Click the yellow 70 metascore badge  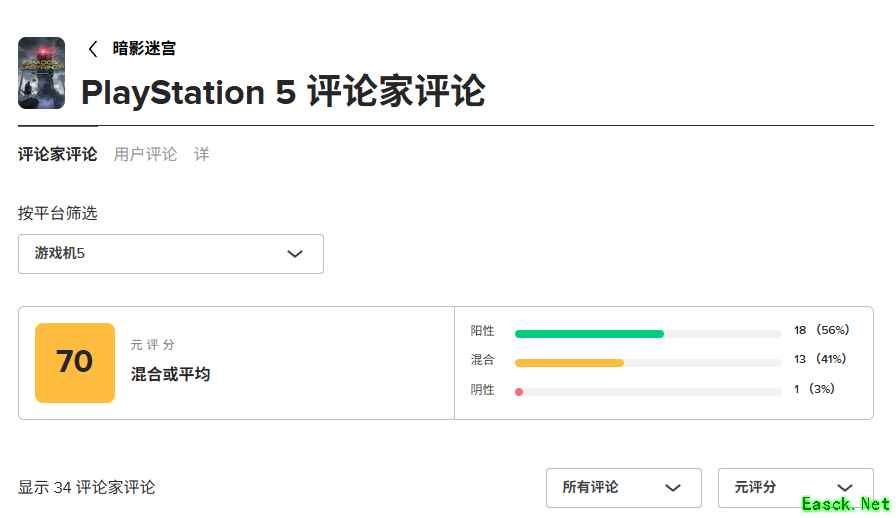(x=75, y=362)
